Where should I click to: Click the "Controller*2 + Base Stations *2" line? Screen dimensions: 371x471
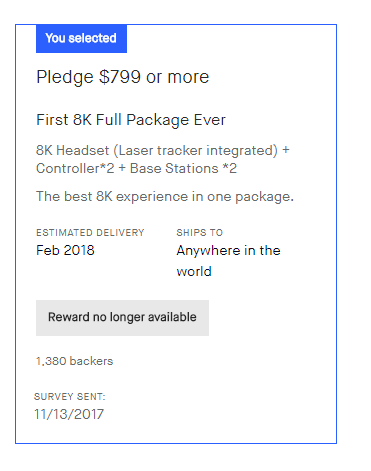click(136, 168)
